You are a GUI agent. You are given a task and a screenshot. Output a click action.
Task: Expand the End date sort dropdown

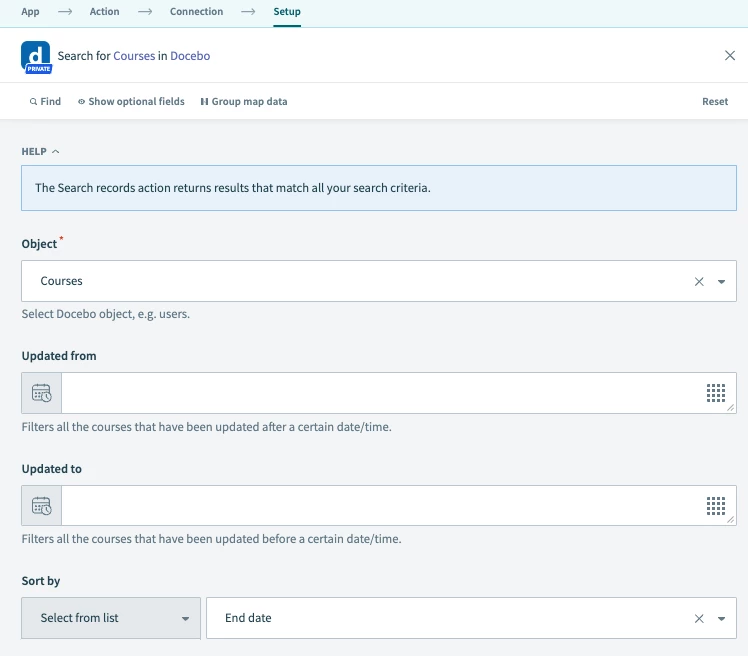tap(721, 619)
